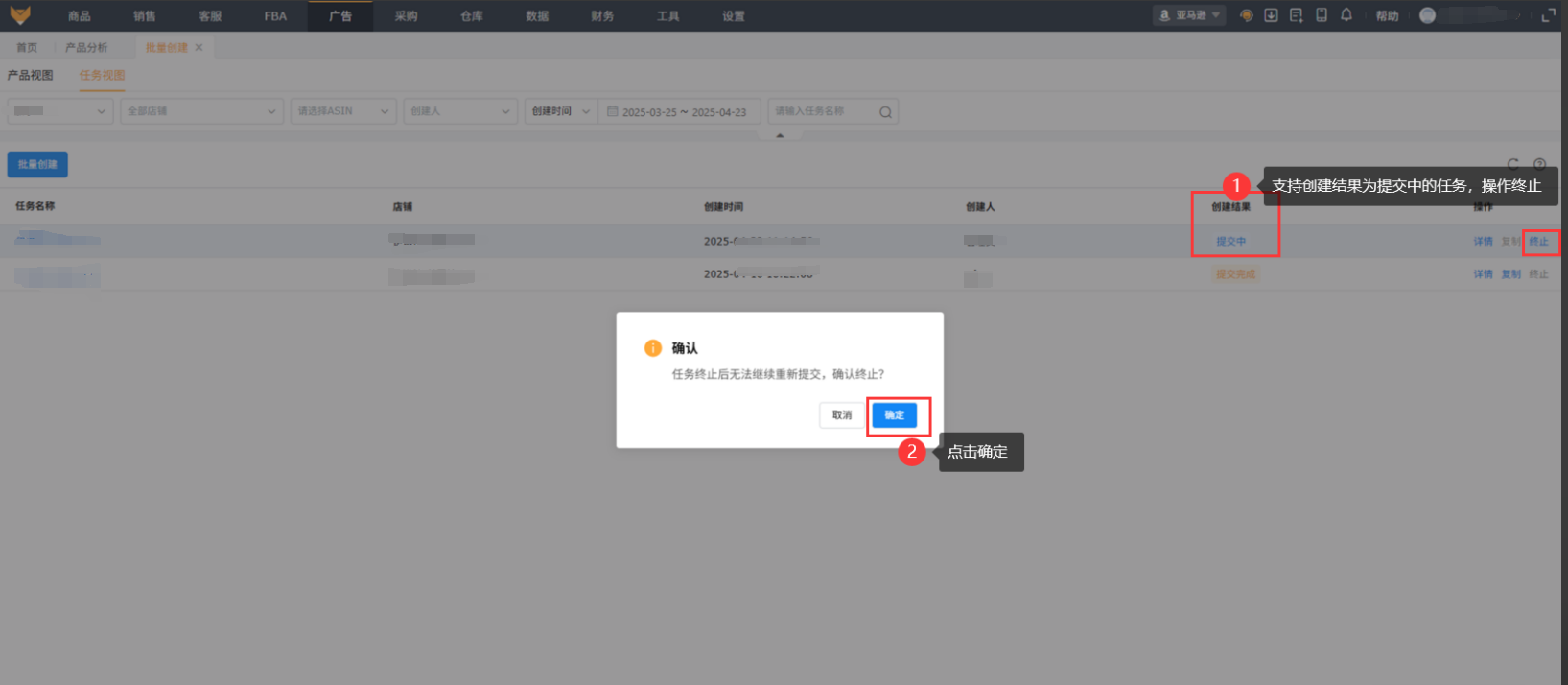This screenshot has height=685, width=1568.
Task: Click the 店铺 column header
Action: click(402, 206)
